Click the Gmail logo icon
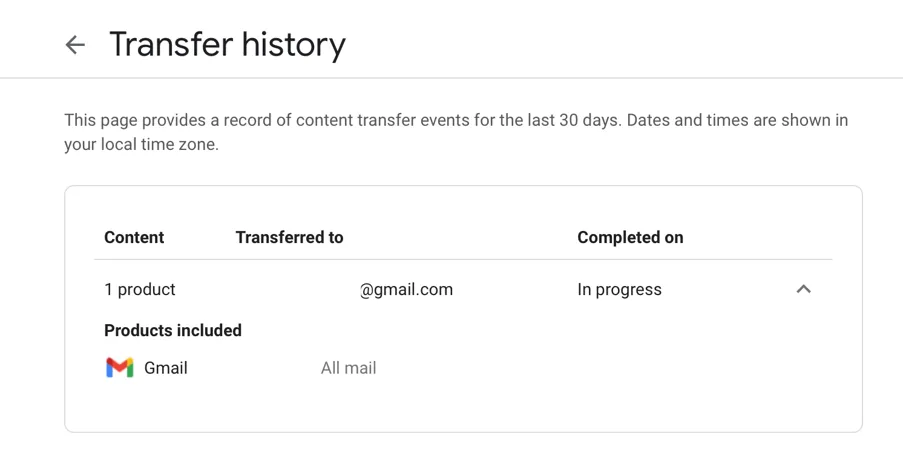This screenshot has height=468, width=903. pos(120,368)
